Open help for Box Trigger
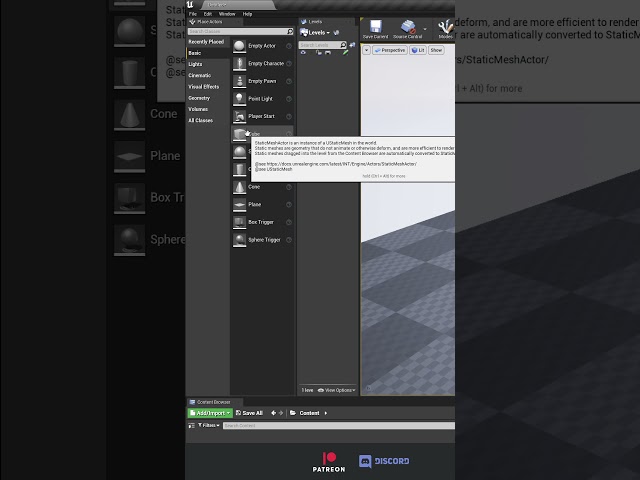 tap(289, 222)
